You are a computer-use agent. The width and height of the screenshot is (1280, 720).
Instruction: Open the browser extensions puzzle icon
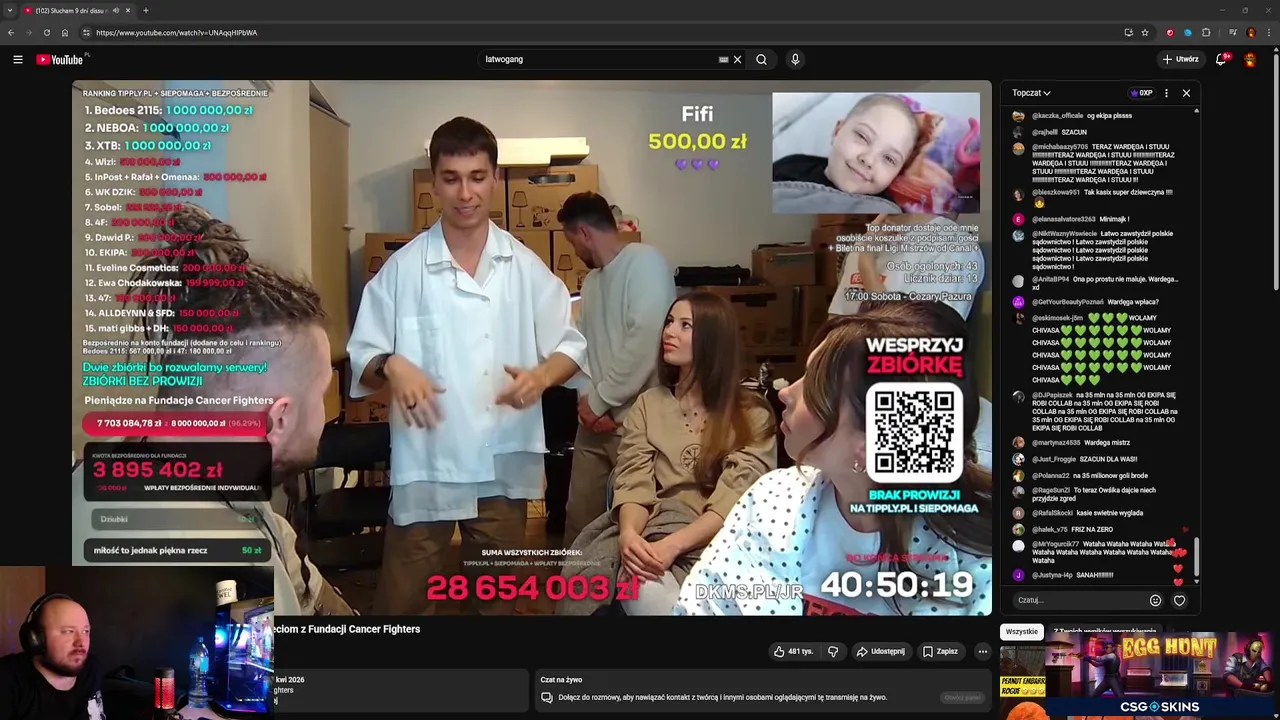pos(1206,33)
